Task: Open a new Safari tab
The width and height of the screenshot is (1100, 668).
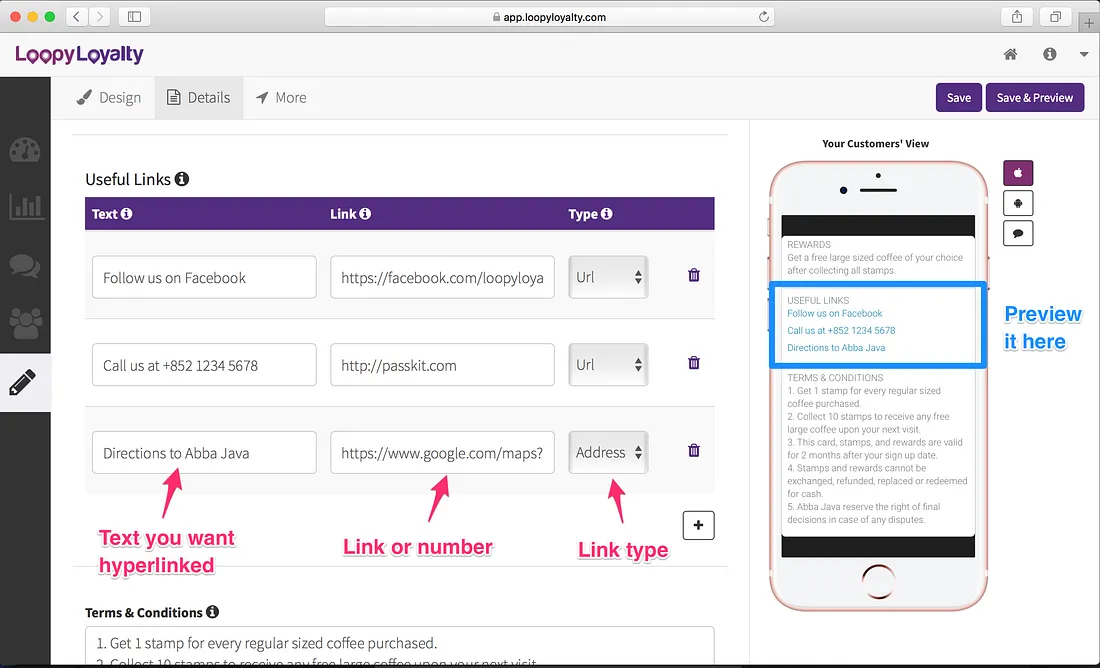Action: 1089,23
